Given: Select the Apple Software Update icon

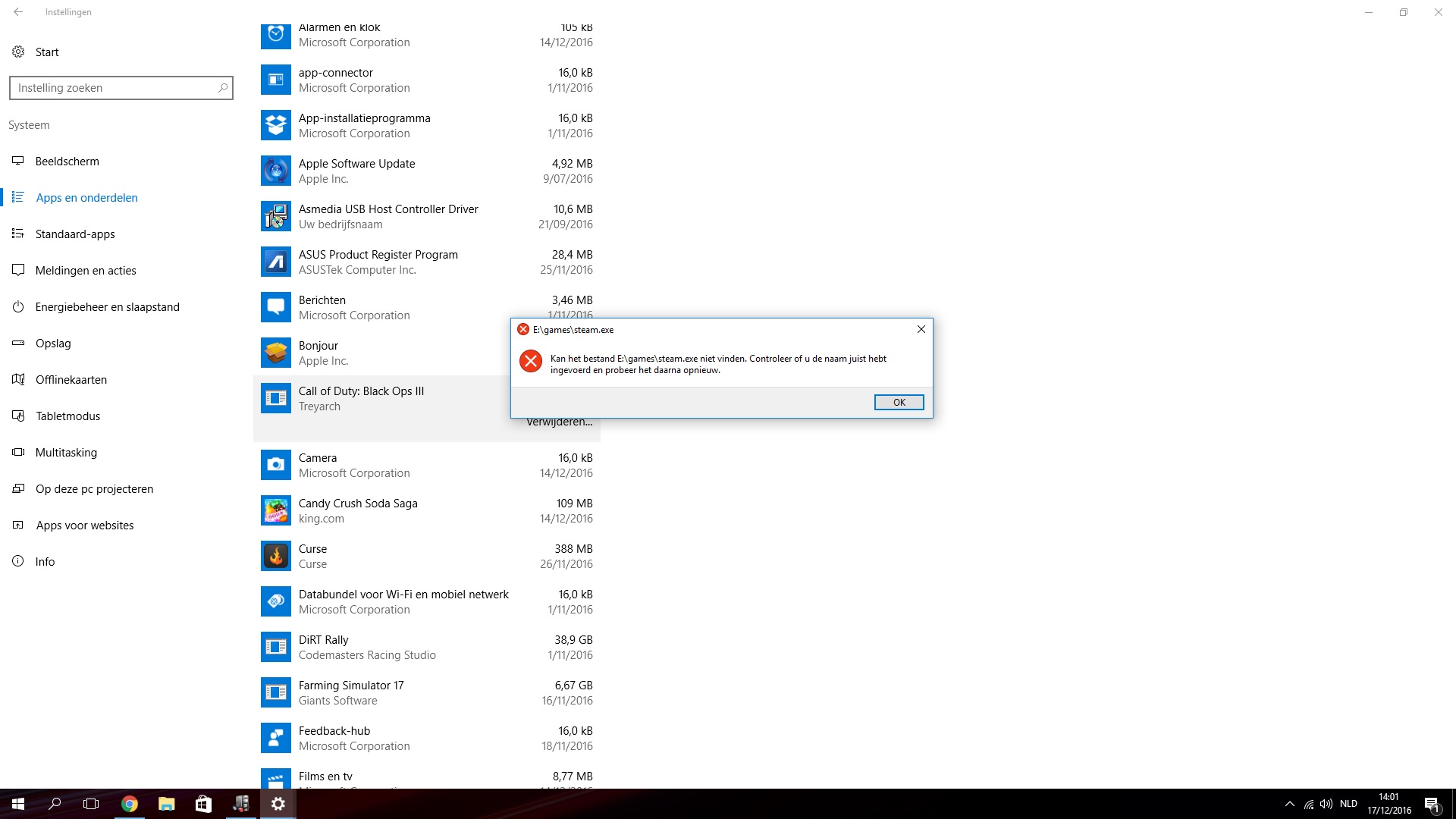Looking at the screenshot, I should pos(276,171).
